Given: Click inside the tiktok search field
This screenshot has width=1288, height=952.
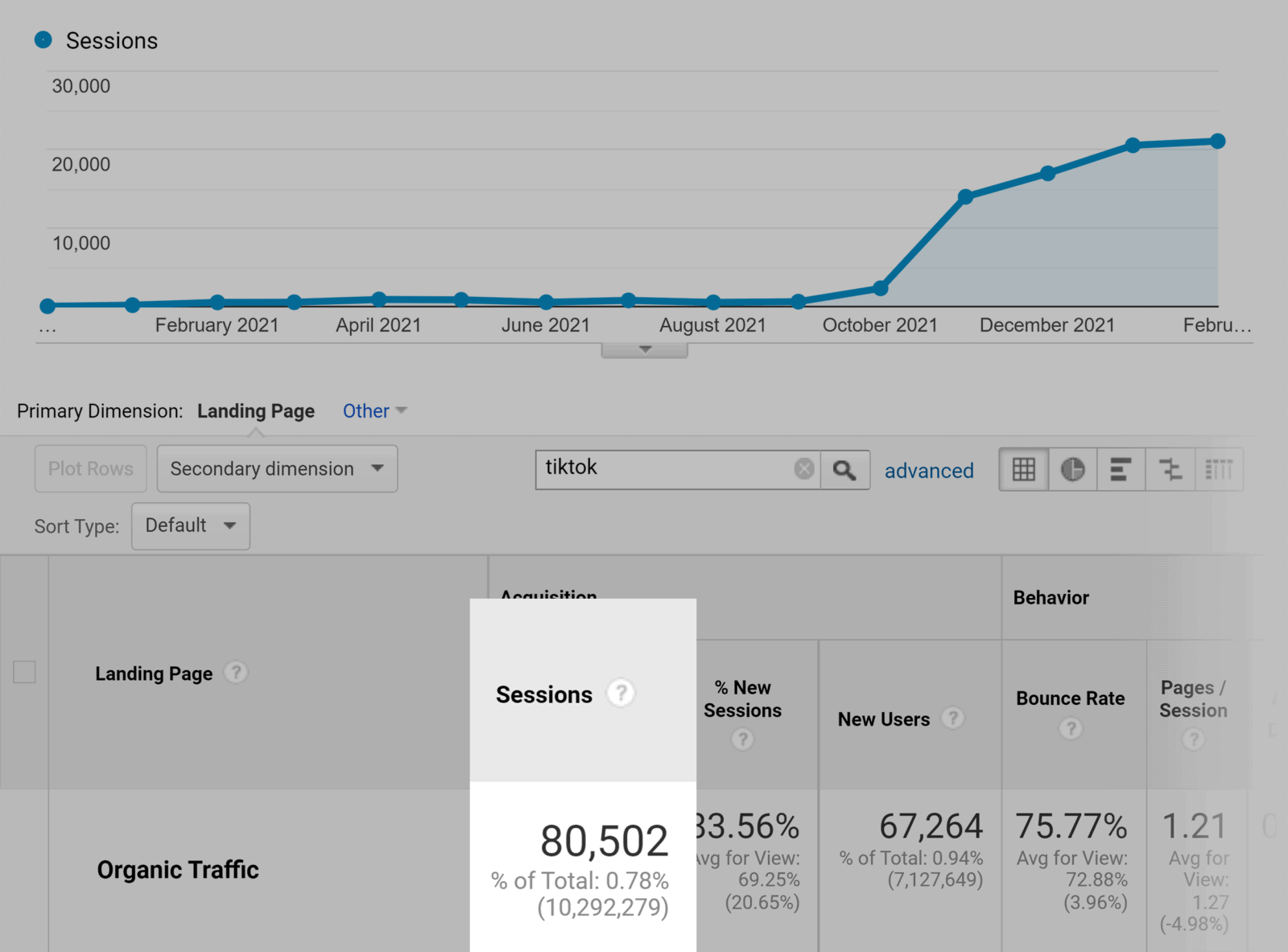Looking at the screenshot, I should click(668, 468).
